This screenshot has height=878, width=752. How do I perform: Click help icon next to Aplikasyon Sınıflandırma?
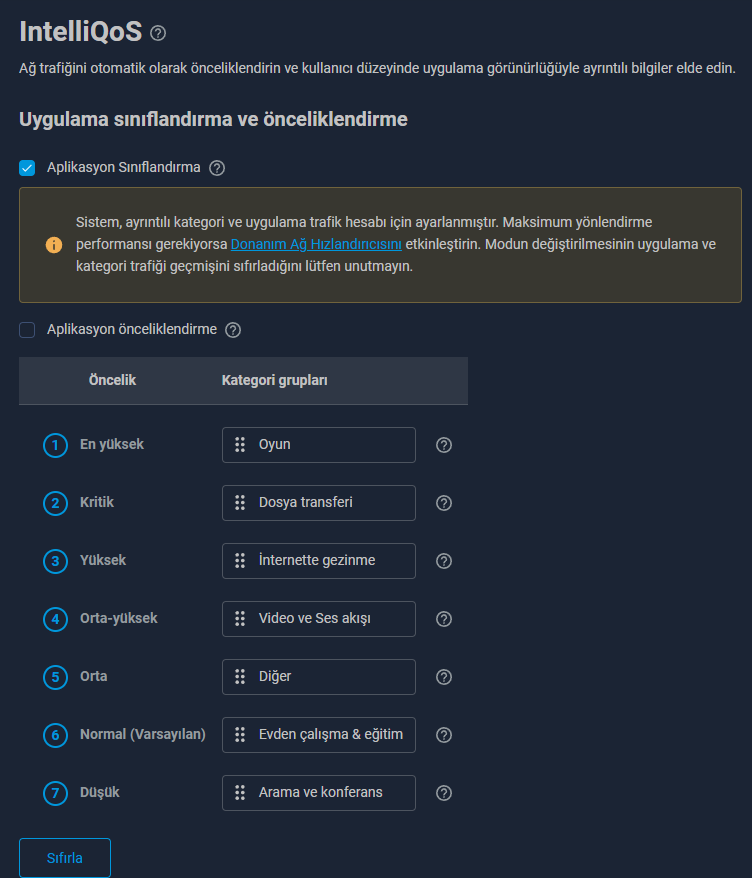click(217, 168)
